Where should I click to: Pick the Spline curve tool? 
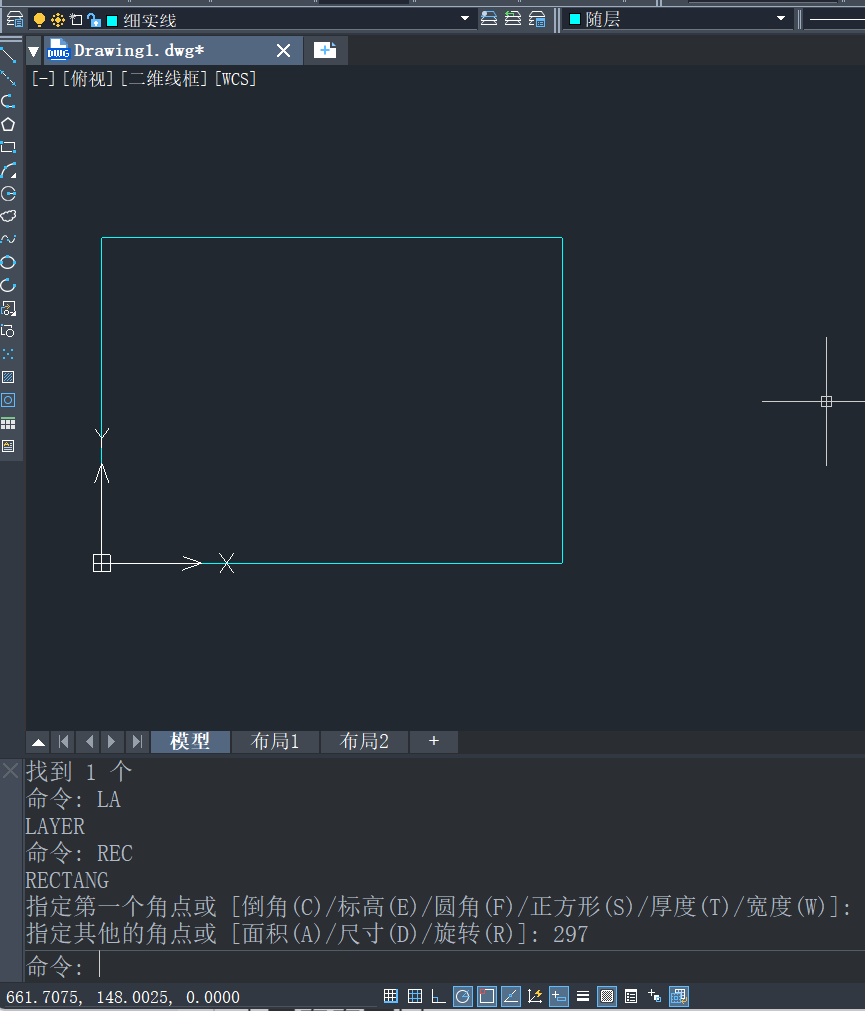coord(8,239)
